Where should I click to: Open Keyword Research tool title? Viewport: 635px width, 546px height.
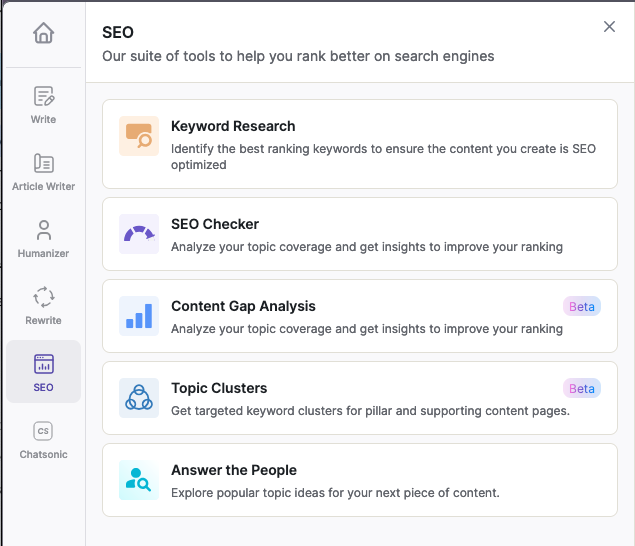tap(233, 126)
